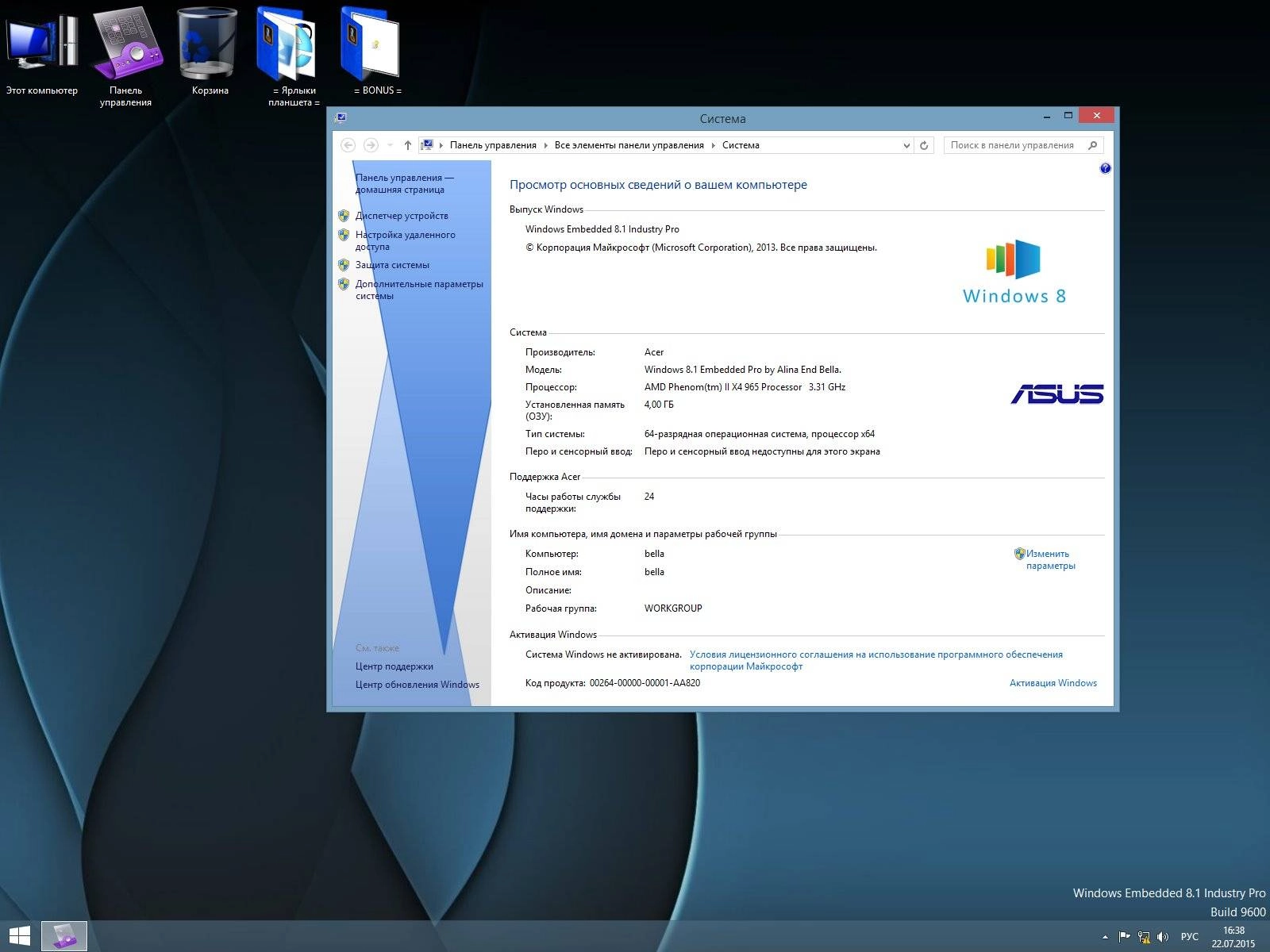Screen dimensions: 1270x952
Task: Expand breadcrumb arrow after 'Панель управления'
Action: (545, 145)
